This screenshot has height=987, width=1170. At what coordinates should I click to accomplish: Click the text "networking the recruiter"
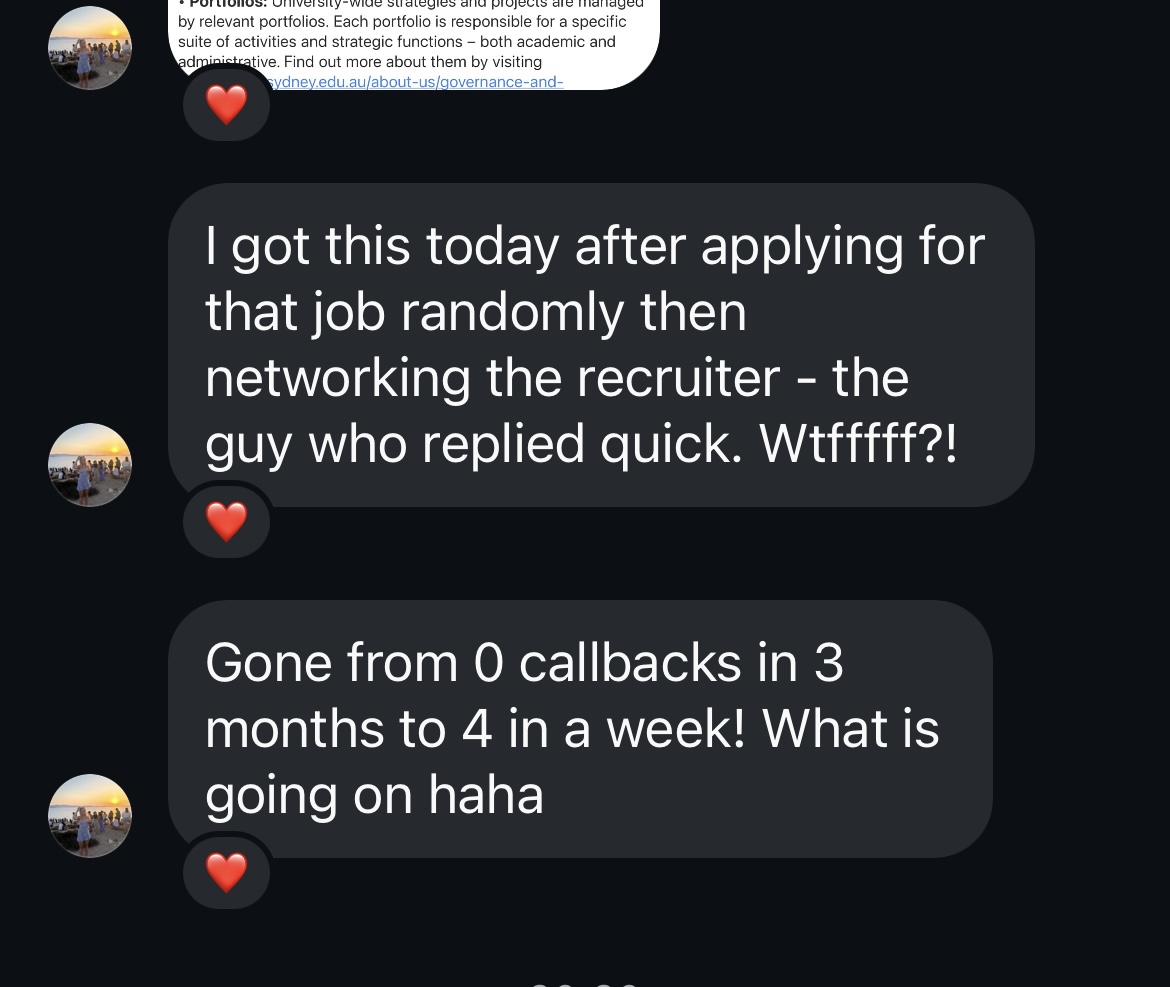pyautogui.click(x=492, y=378)
